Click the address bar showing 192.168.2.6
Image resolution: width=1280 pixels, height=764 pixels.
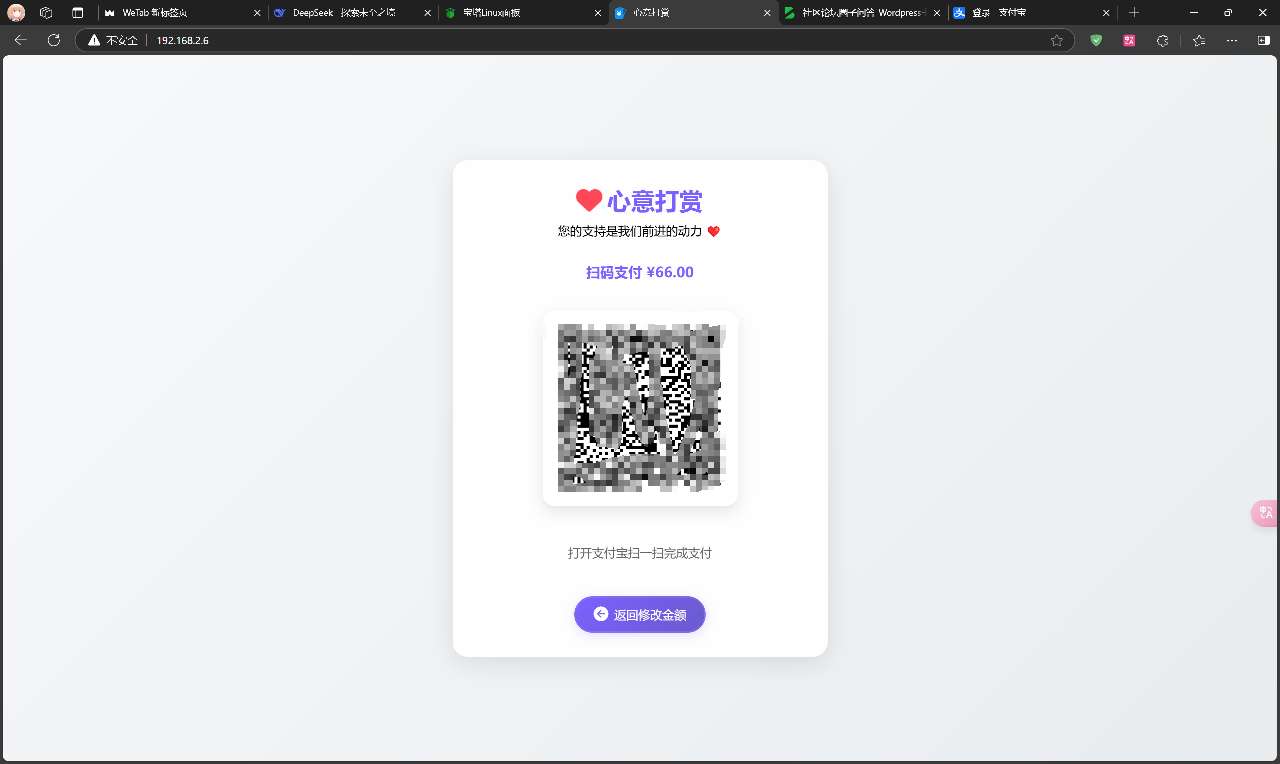[575, 40]
